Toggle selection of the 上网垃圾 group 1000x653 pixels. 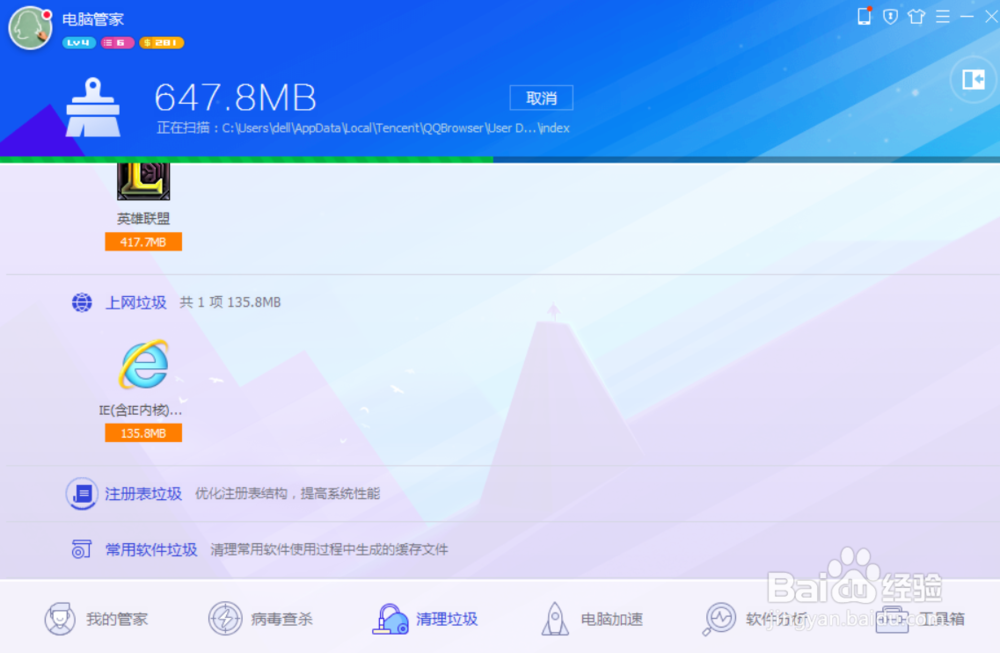pos(81,302)
